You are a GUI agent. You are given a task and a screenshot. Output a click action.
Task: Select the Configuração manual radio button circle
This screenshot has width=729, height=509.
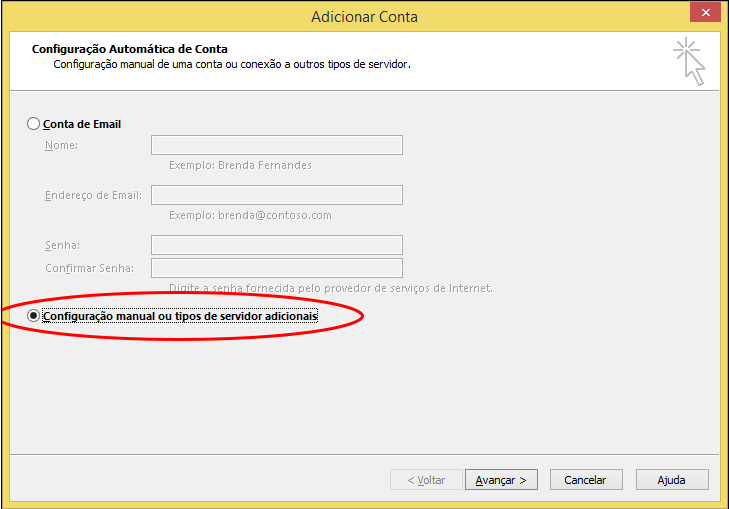[x=33, y=316]
